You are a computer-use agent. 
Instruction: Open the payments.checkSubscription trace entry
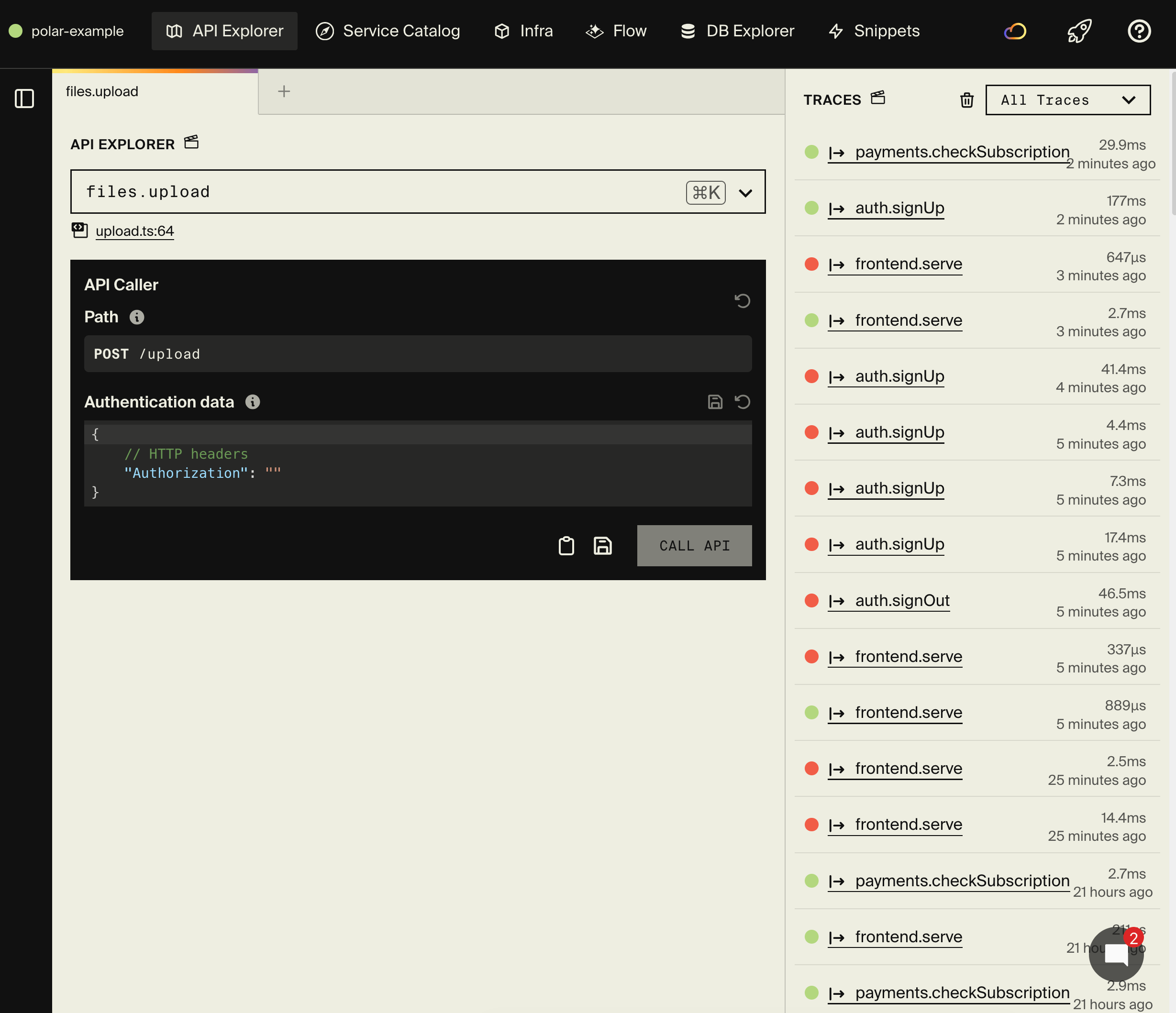(x=948, y=152)
